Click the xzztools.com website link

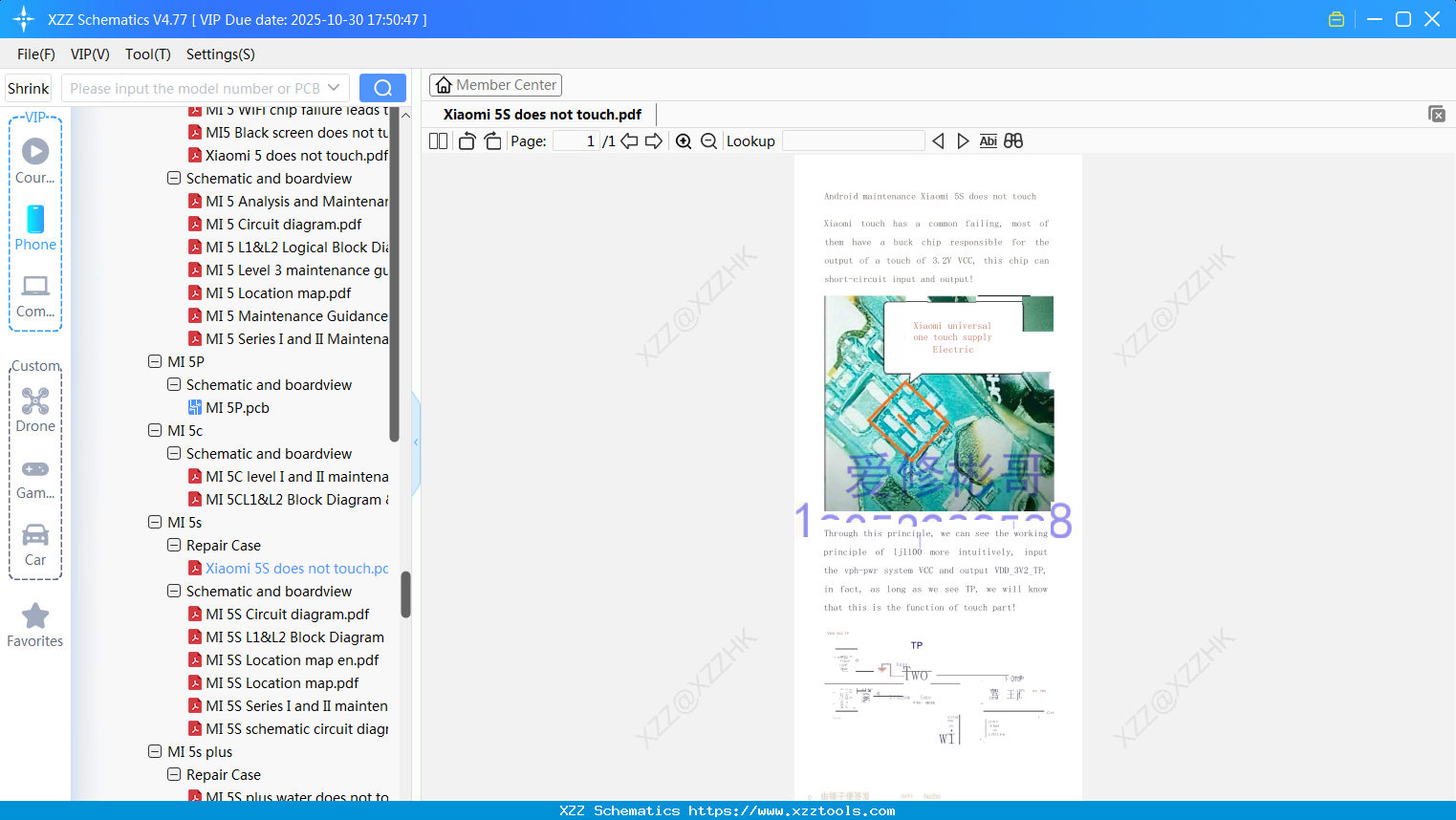792,810
